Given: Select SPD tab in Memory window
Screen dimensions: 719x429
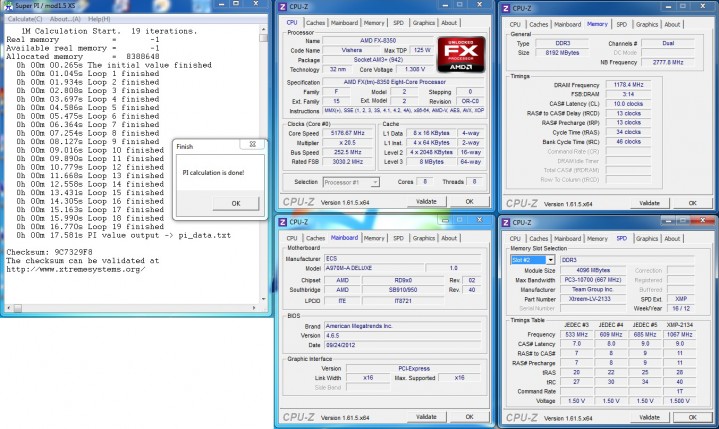Looking at the screenshot, I should pos(622,25).
